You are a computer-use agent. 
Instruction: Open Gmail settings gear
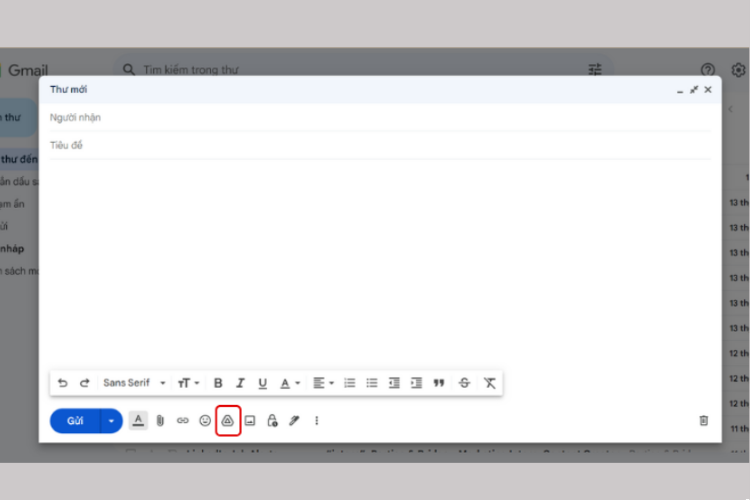pos(739,70)
